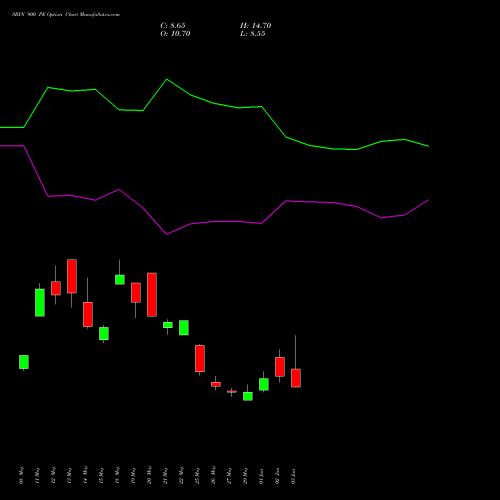
Task: Select the 27 May date label
Action: click(x=229, y=475)
